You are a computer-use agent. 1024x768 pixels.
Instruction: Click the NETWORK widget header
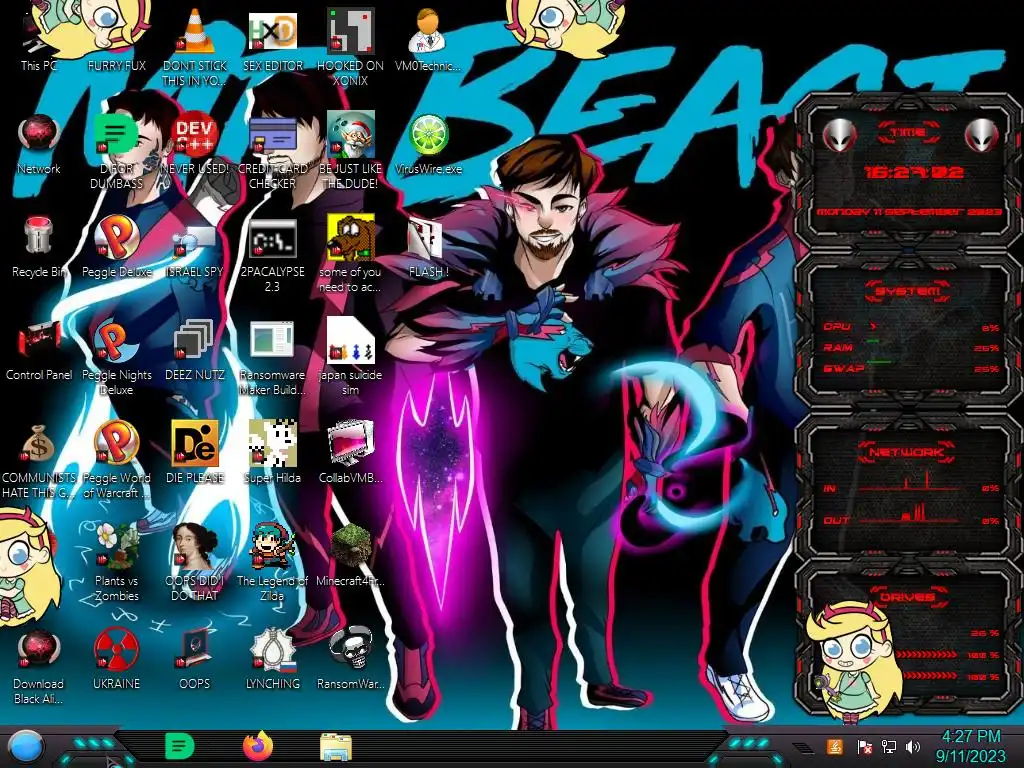[x=906, y=452]
